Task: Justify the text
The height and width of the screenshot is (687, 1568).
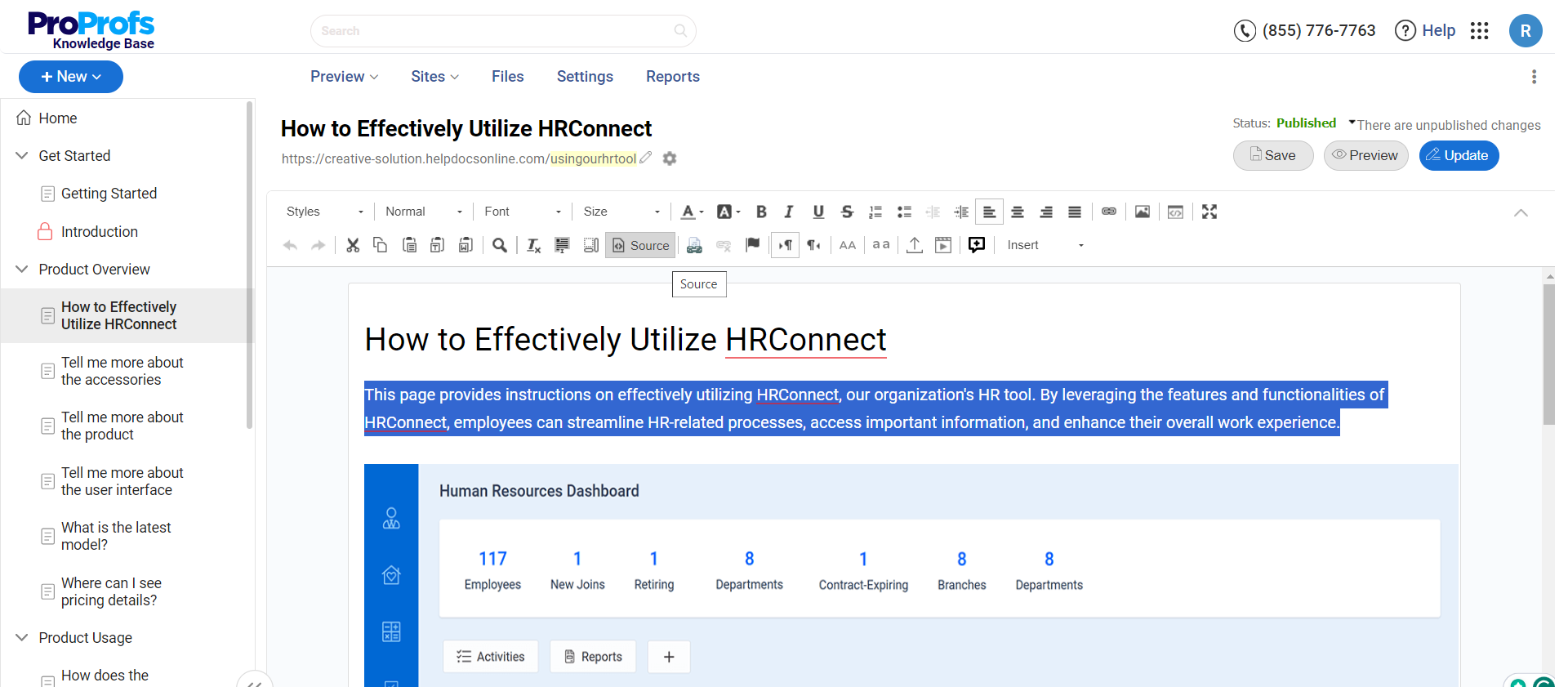Action: (1075, 212)
